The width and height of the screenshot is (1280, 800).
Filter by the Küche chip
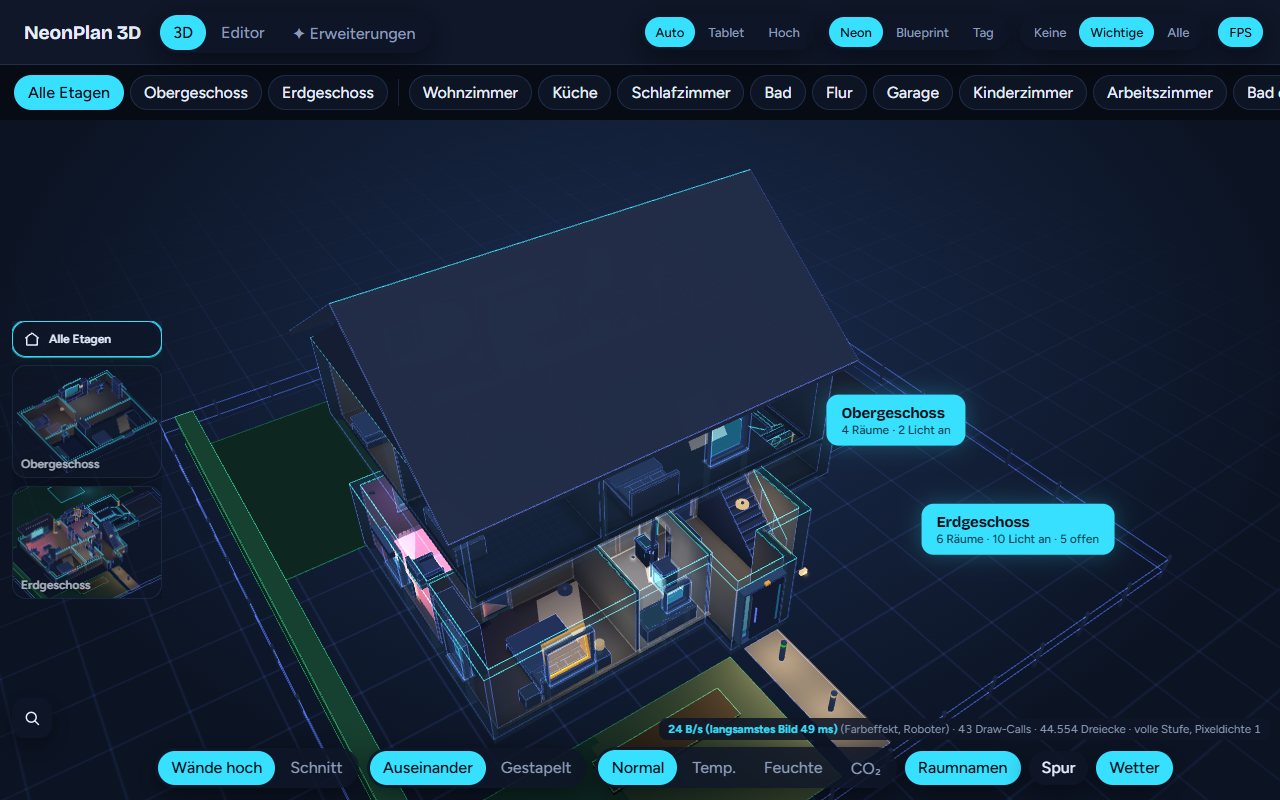pos(575,93)
